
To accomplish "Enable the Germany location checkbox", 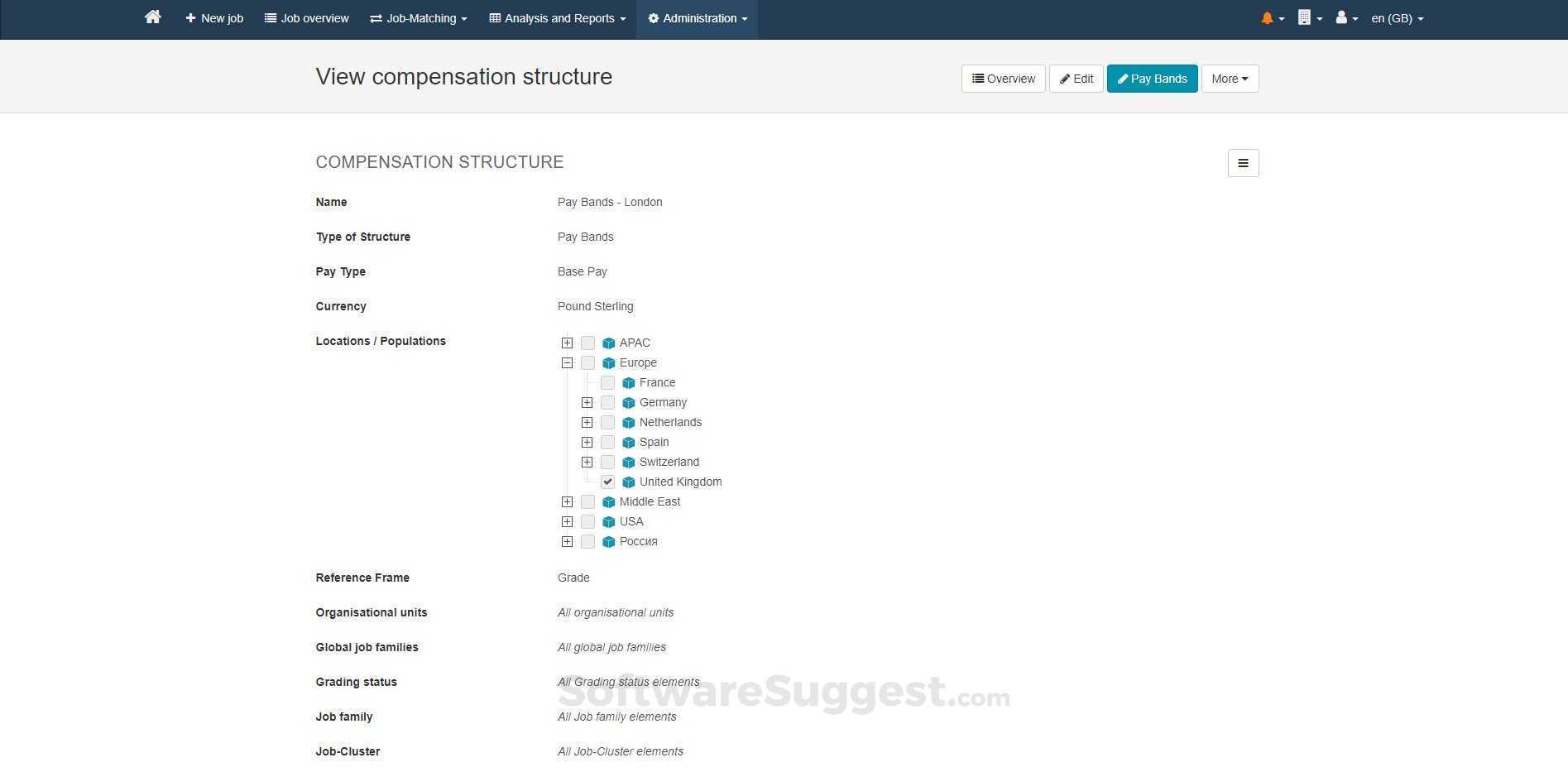I will 607,402.
